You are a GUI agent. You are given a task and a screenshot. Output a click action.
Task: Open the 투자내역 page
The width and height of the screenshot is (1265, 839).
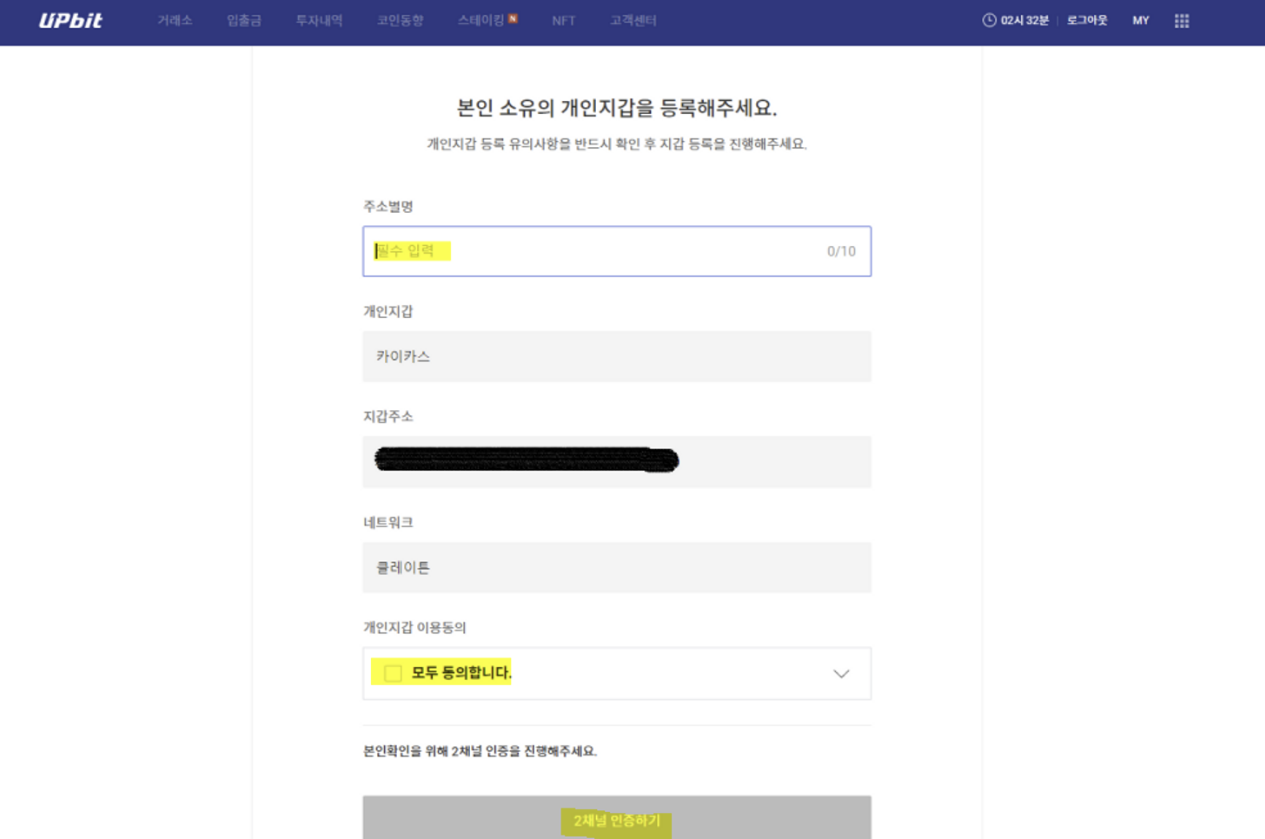point(320,21)
